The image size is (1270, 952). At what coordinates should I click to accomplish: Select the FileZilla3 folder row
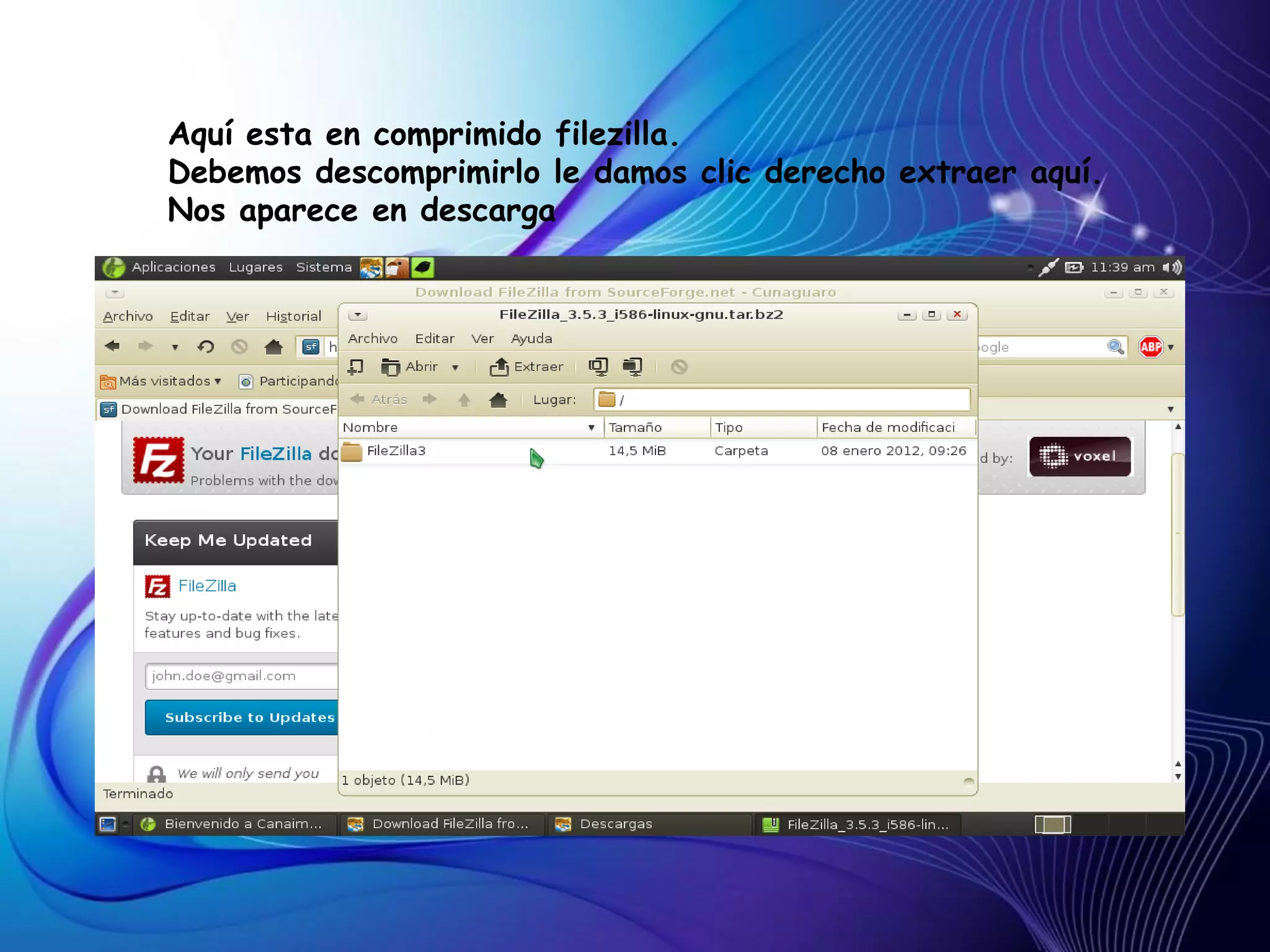click(657, 451)
